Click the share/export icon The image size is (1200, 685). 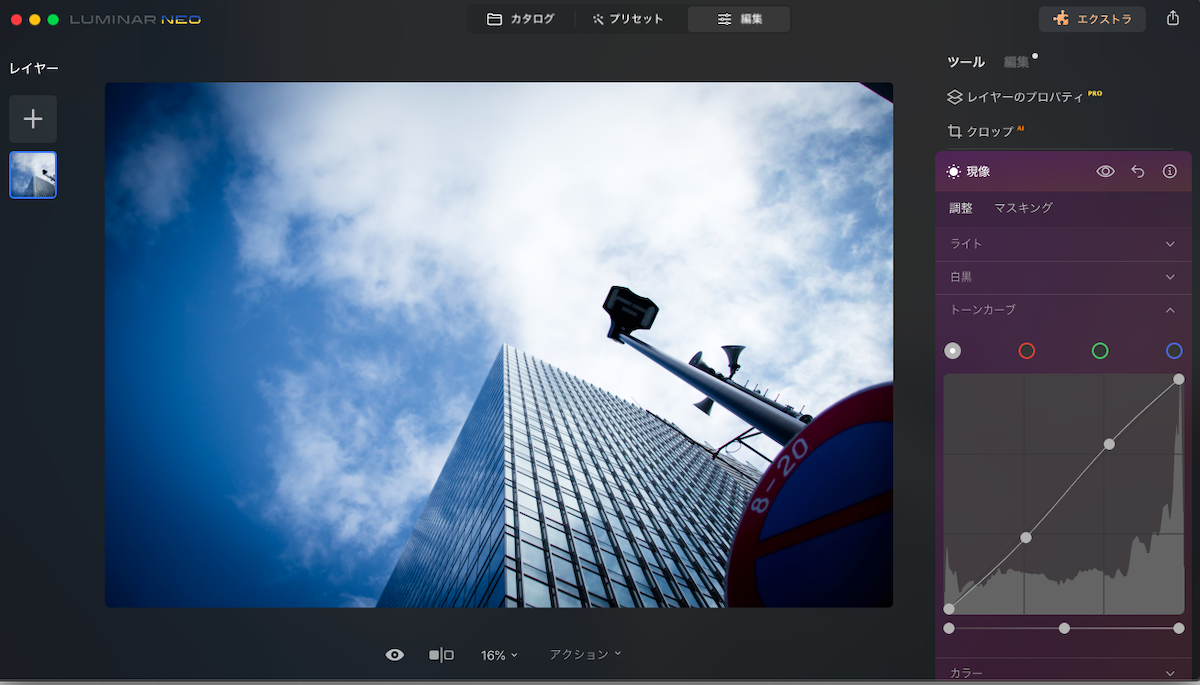tap(1173, 19)
